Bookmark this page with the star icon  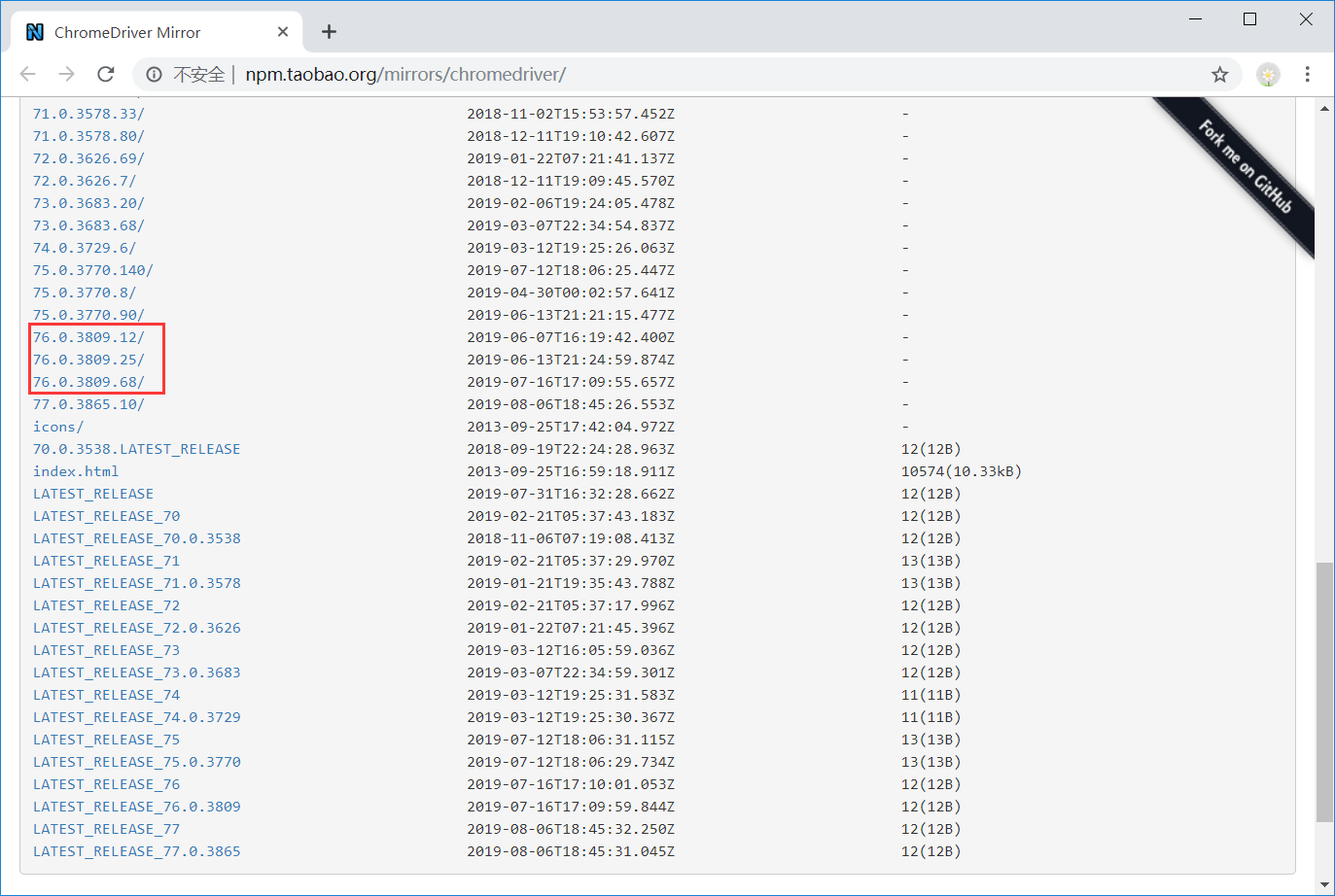coord(1219,75)
